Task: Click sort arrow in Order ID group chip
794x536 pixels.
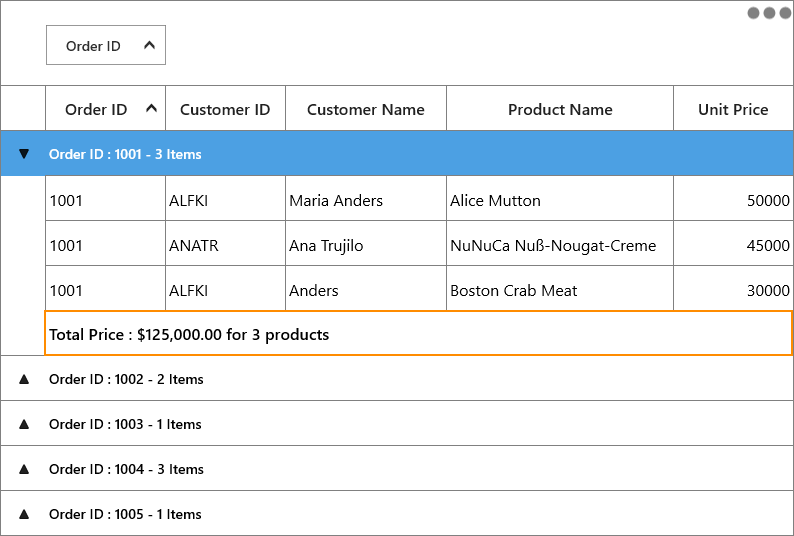Action: point(149,45)
